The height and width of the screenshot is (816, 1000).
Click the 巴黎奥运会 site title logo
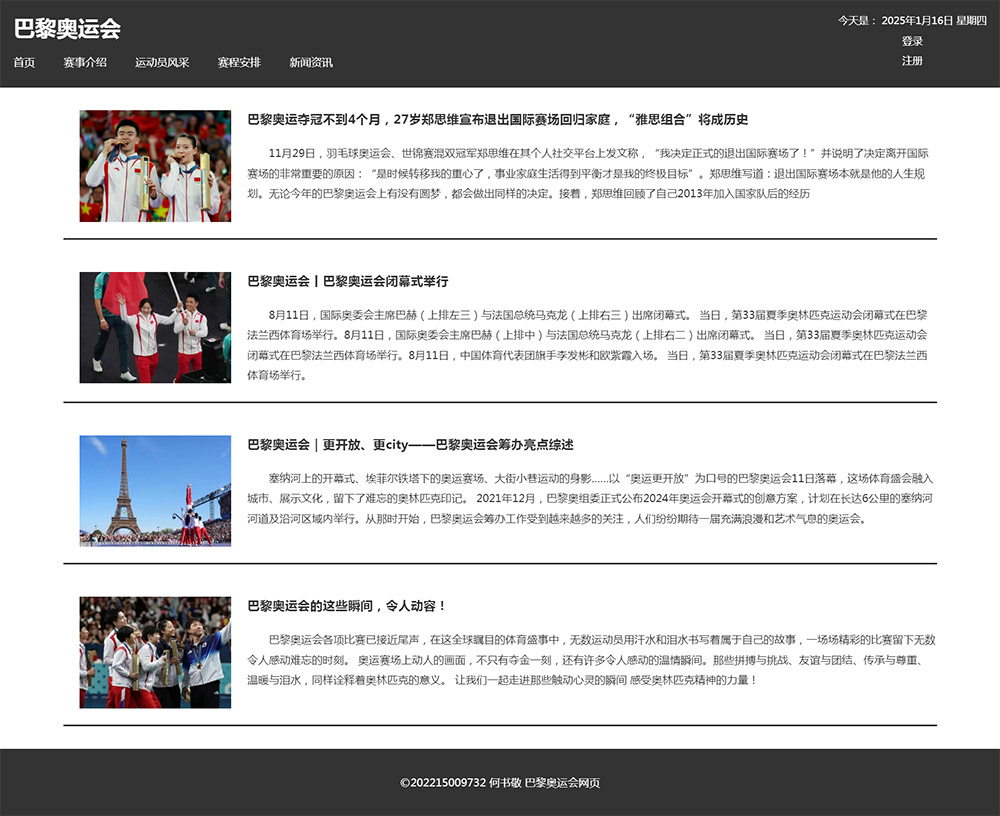[x=67, y=28]
